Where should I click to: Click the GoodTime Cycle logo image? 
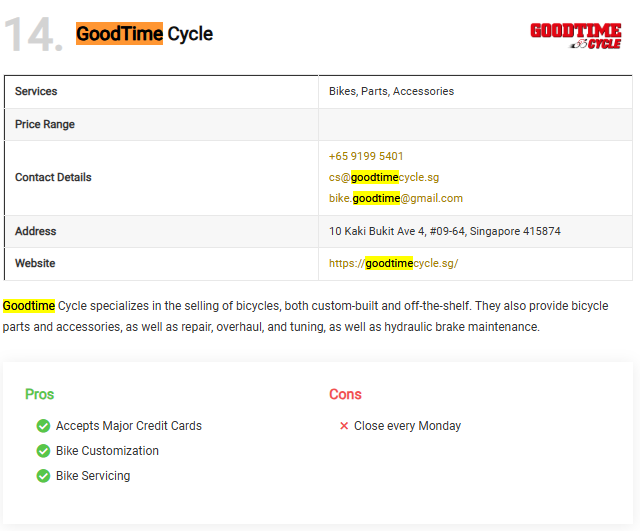(x=576, y=36)
